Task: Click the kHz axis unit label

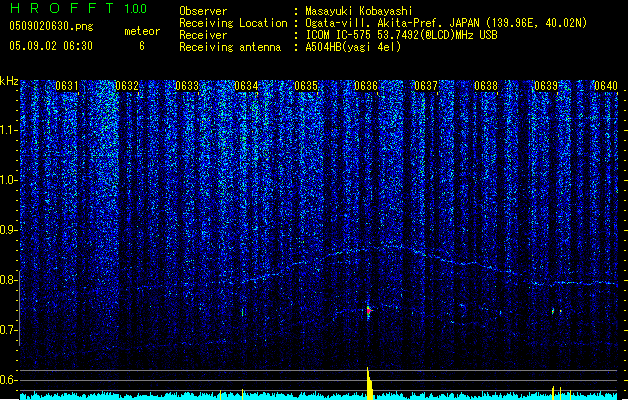Action: point(9,81)
